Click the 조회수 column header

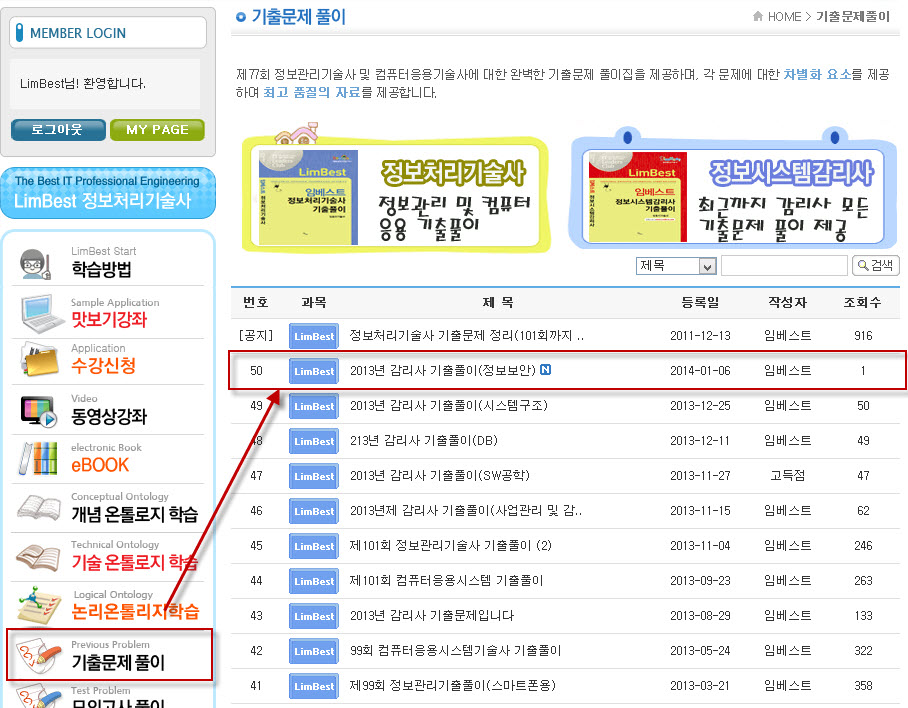(862, 302)
